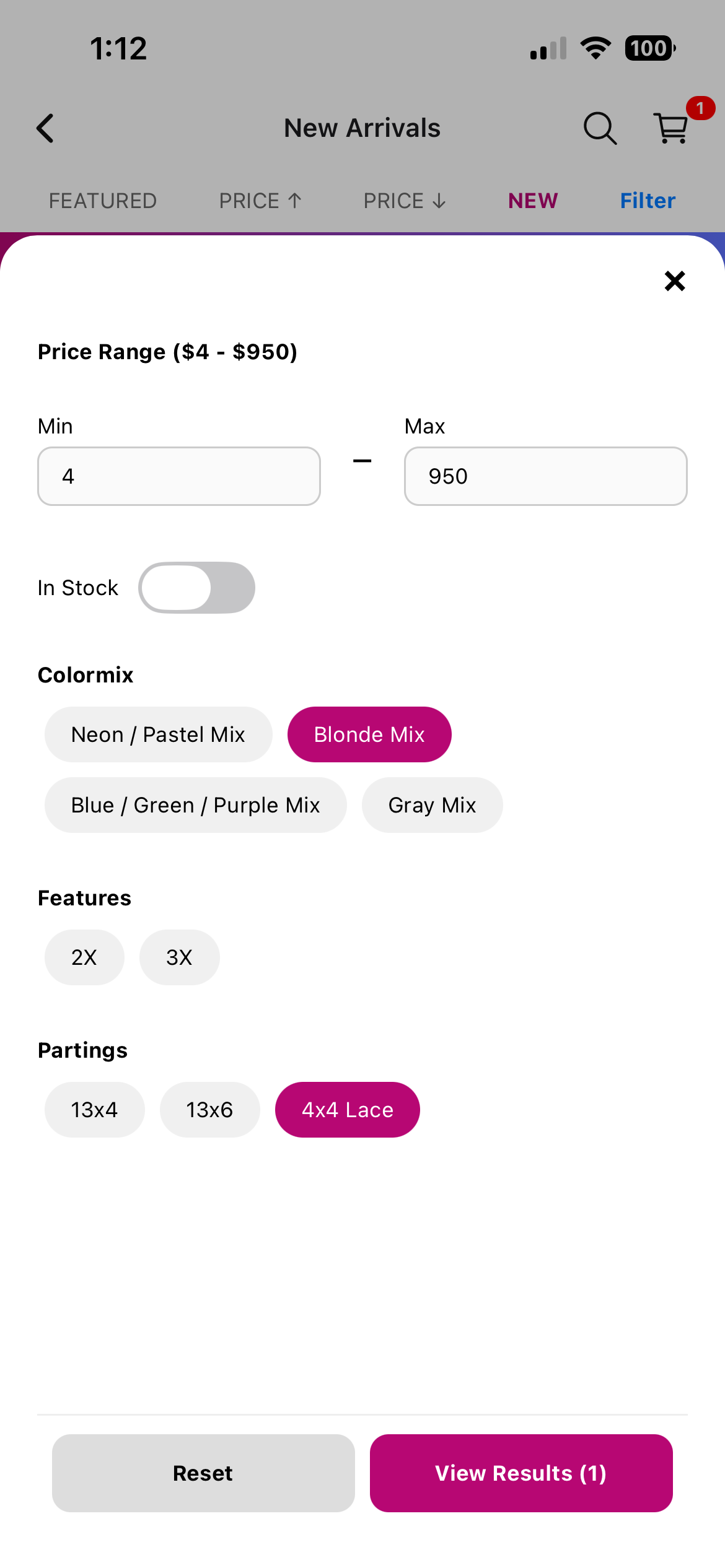Pick the 13x6 parting option
This screenshot has width=725, height=1568.
point(209,1110)
